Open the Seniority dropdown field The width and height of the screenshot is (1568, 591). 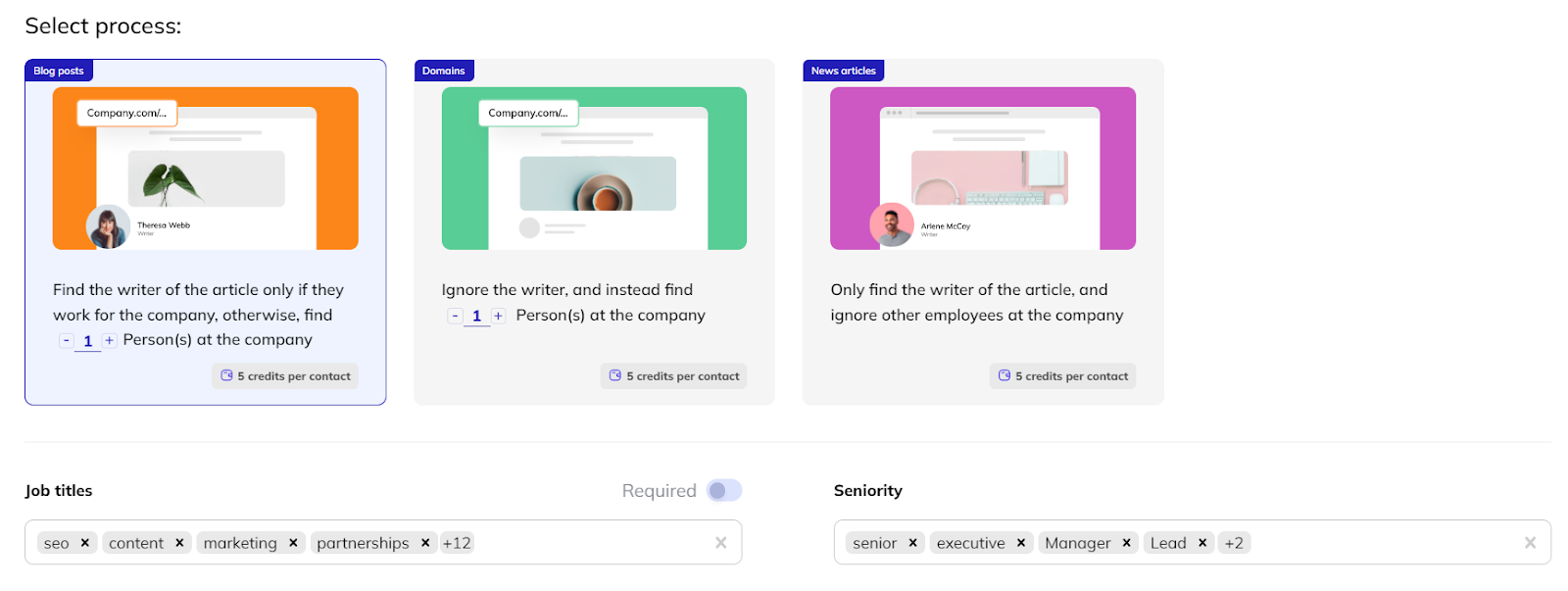[x=1382, y=543]
